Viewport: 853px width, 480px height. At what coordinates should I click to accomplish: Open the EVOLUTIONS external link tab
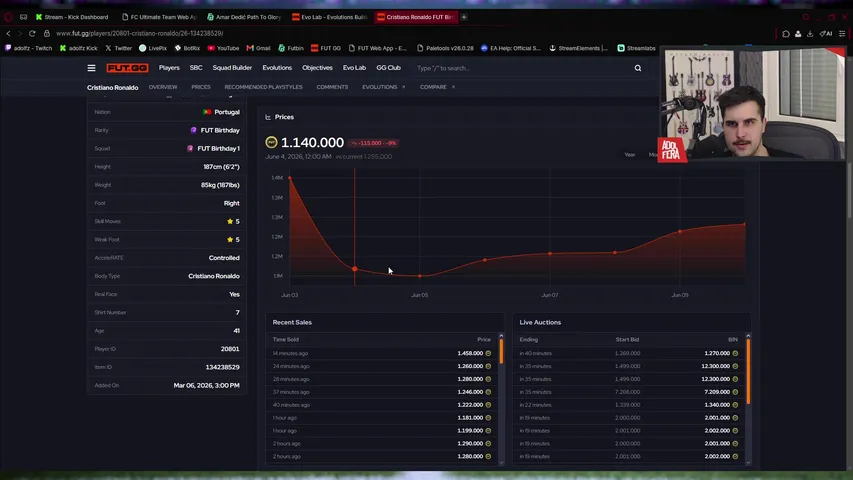click(x=384, y=87)
